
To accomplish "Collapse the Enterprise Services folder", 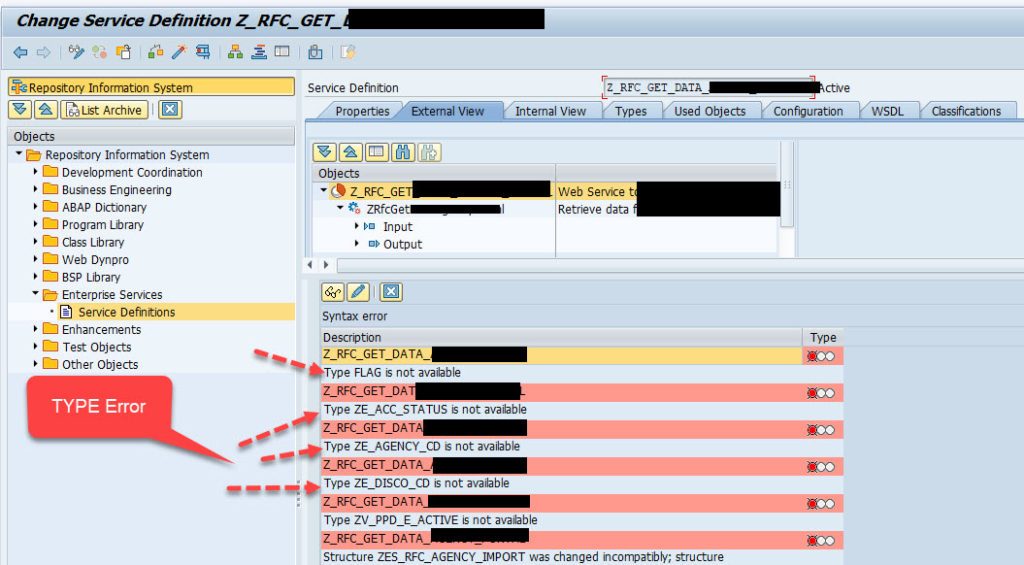I will tap(35, 294).
